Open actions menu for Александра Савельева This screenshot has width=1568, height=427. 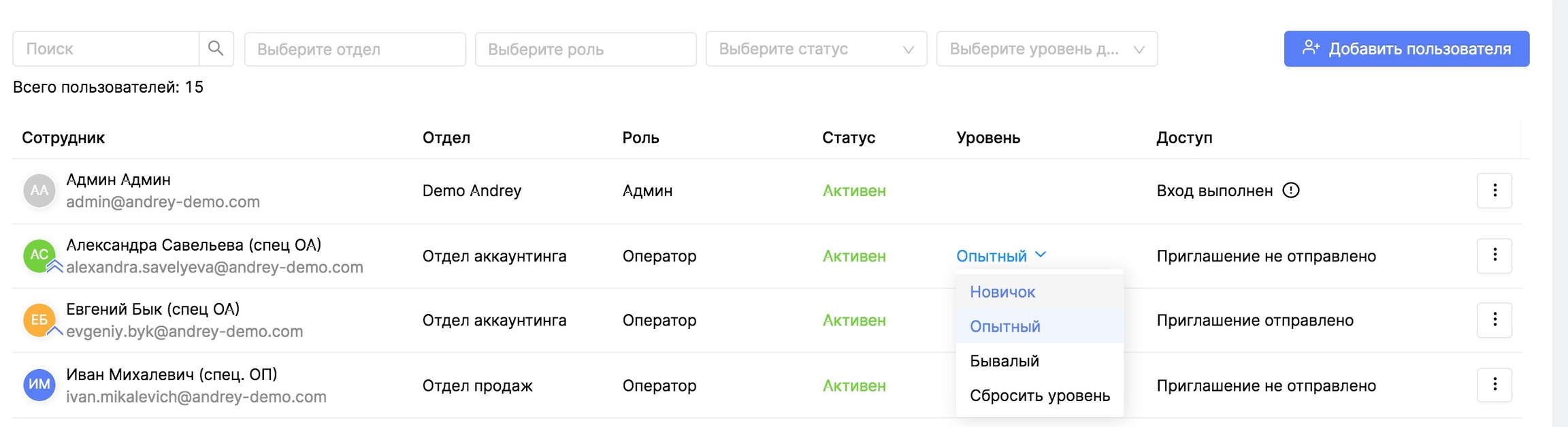pyautogui.click(x=1494, y=255)
